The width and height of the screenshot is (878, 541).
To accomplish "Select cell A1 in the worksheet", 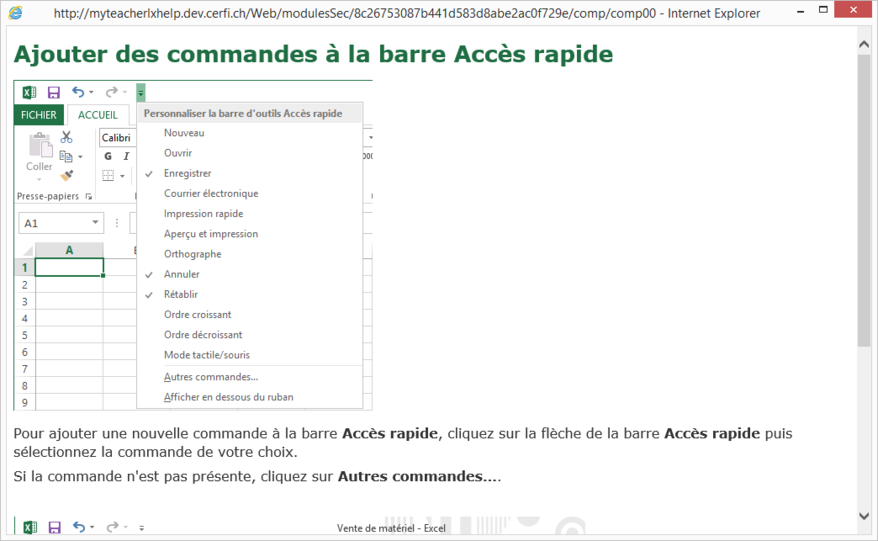I will [x=69, y=267].
